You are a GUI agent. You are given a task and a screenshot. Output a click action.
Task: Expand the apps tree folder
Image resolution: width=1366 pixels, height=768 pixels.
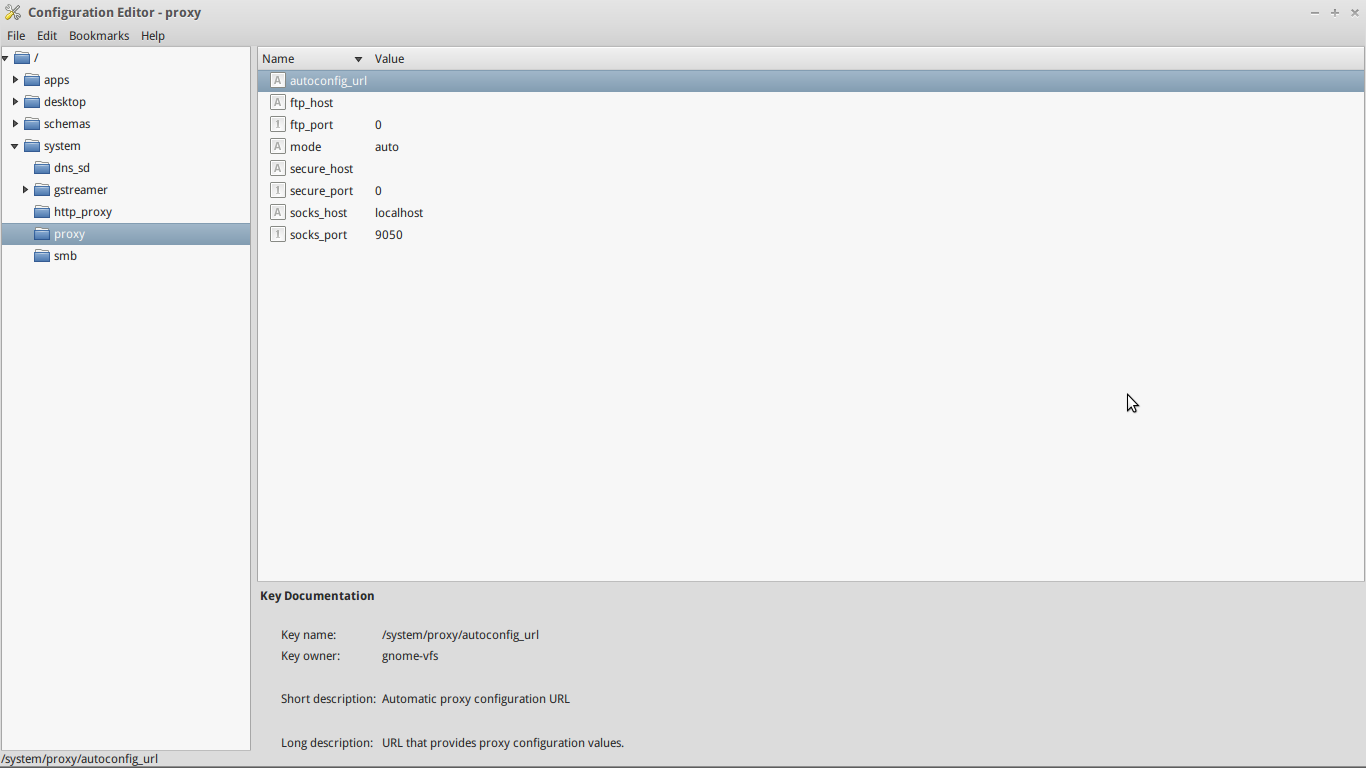15,80
